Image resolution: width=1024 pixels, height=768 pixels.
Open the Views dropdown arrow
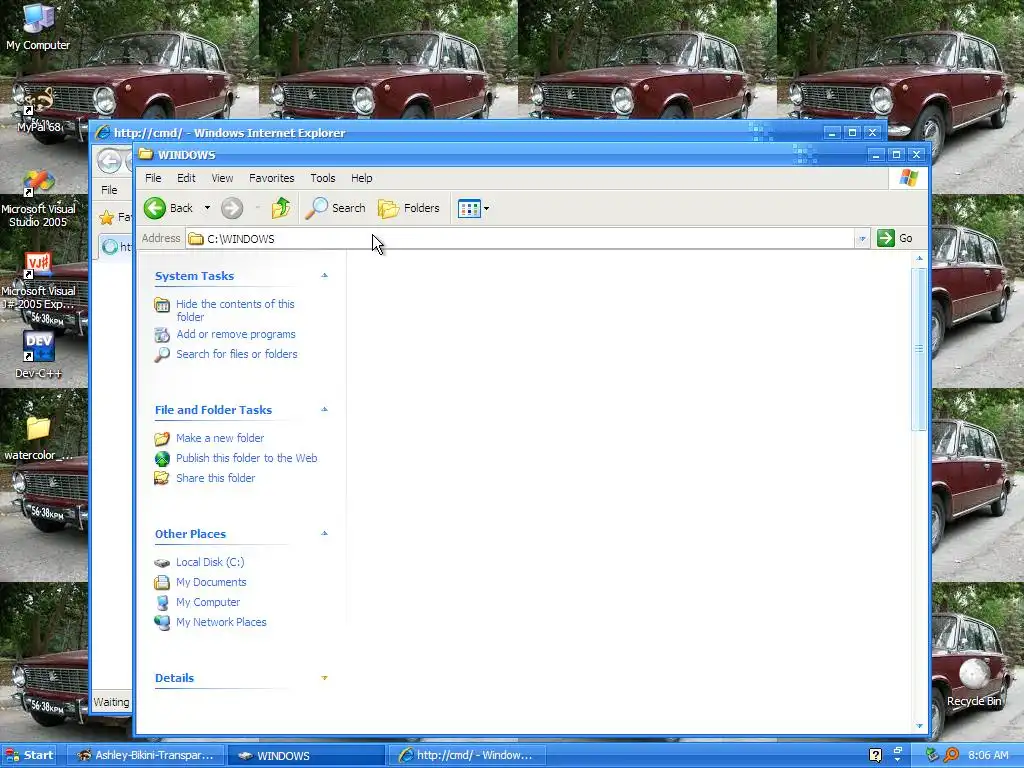tap(487, 209)
